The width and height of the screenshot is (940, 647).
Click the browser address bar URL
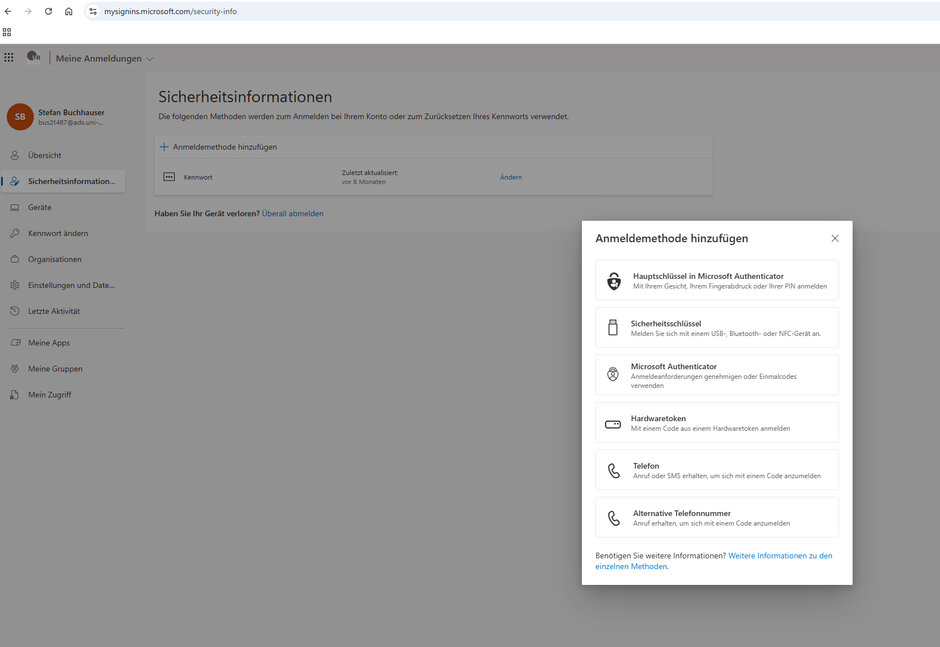[170, 11]
